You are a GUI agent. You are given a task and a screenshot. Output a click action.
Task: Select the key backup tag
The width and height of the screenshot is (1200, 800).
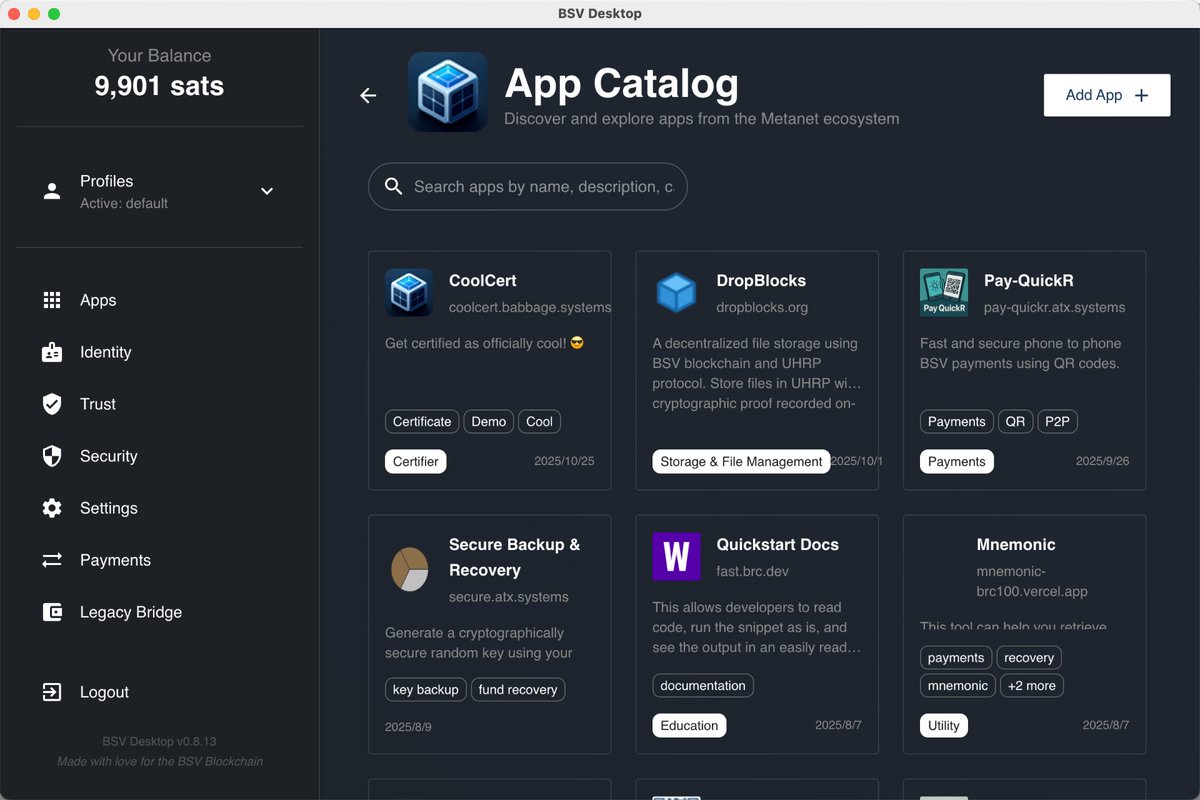coord(426,690)
